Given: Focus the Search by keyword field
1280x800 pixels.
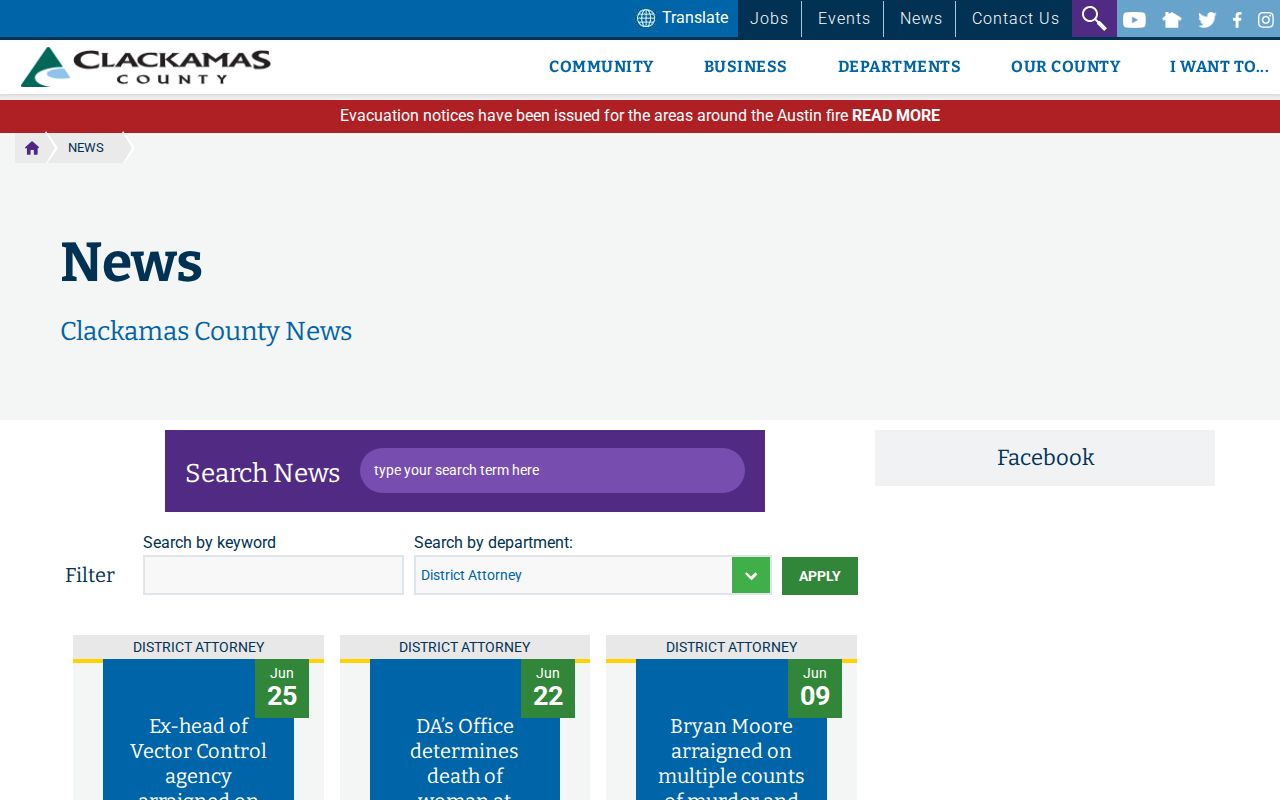Looking at the screenshot, I should click(273, 575).
